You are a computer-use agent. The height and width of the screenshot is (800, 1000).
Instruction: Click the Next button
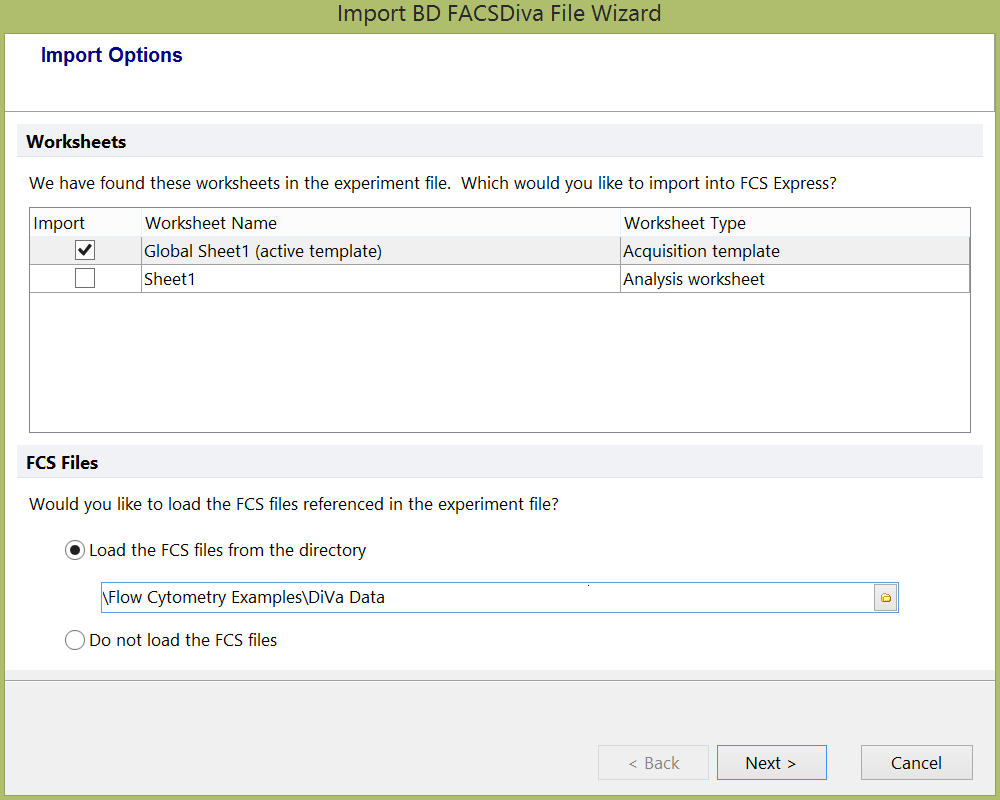(x=771, y=763)
